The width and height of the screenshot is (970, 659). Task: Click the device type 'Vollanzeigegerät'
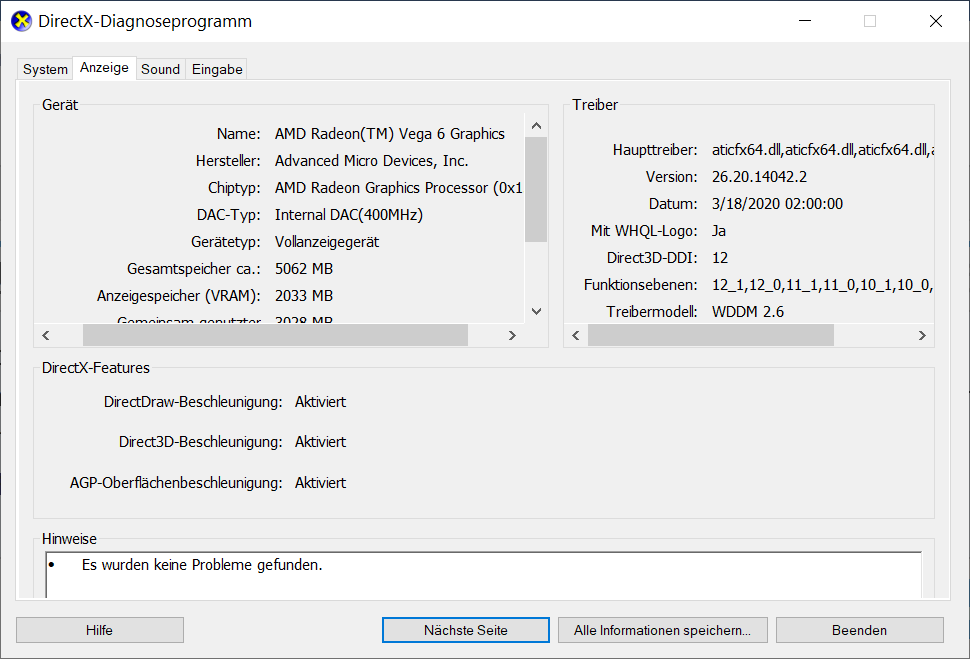[x=327, y=242]
